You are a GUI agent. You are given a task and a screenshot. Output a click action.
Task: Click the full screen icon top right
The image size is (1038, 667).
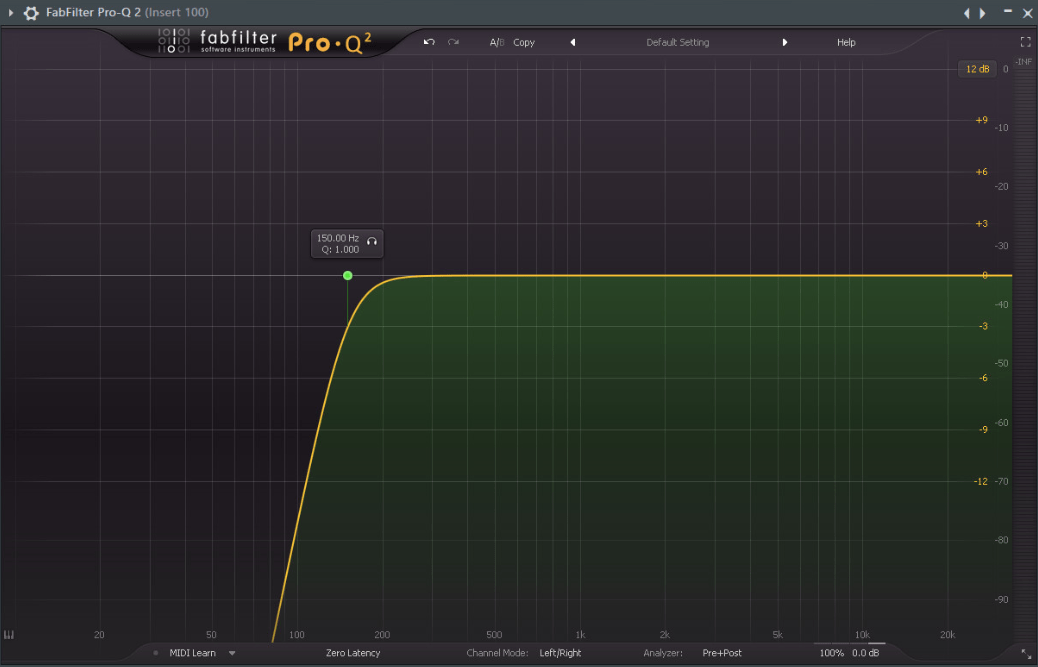pyautogui.click(x=1025, y=42)
